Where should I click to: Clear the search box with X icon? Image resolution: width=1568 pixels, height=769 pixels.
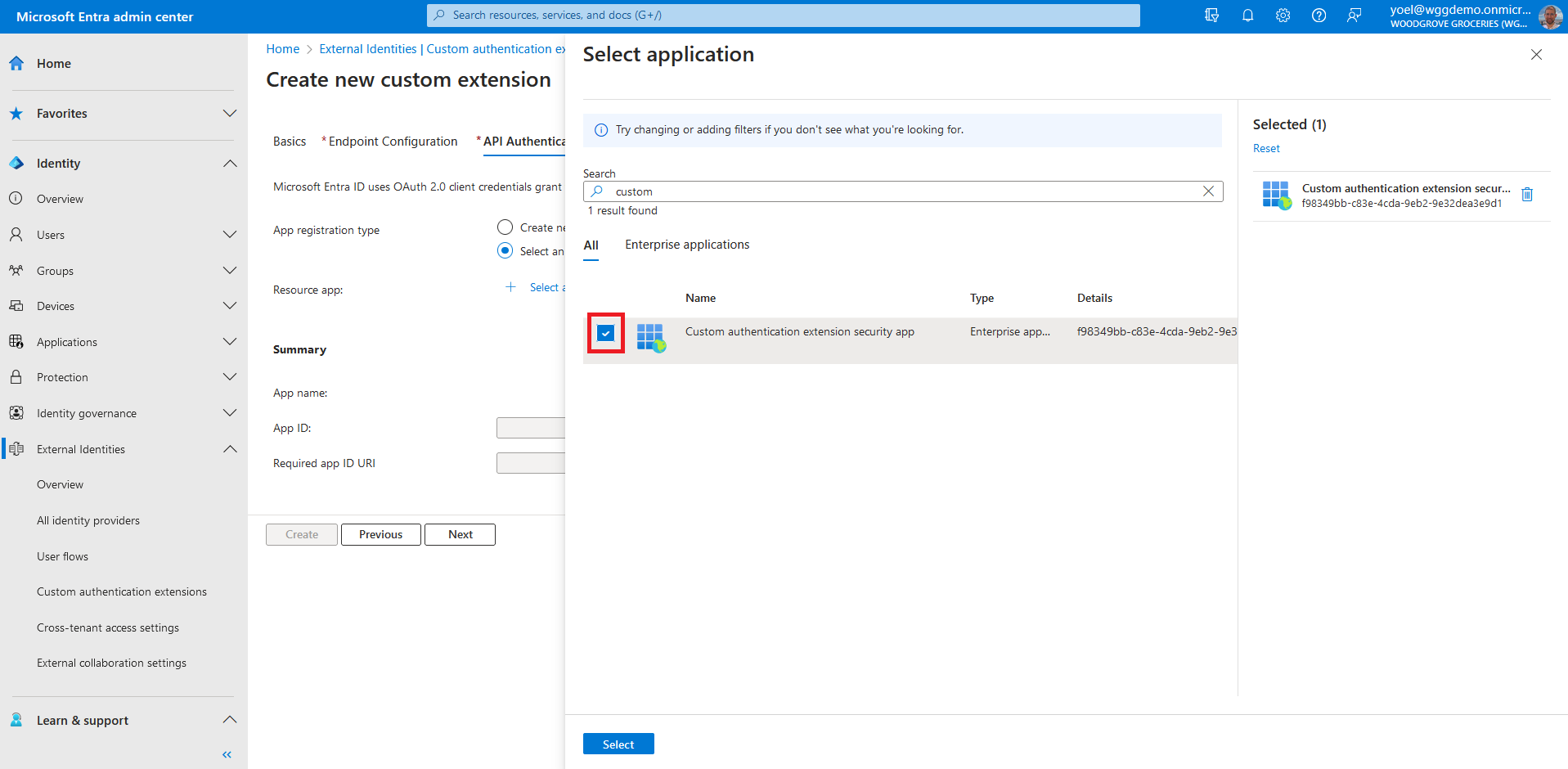pos(1208,191)
